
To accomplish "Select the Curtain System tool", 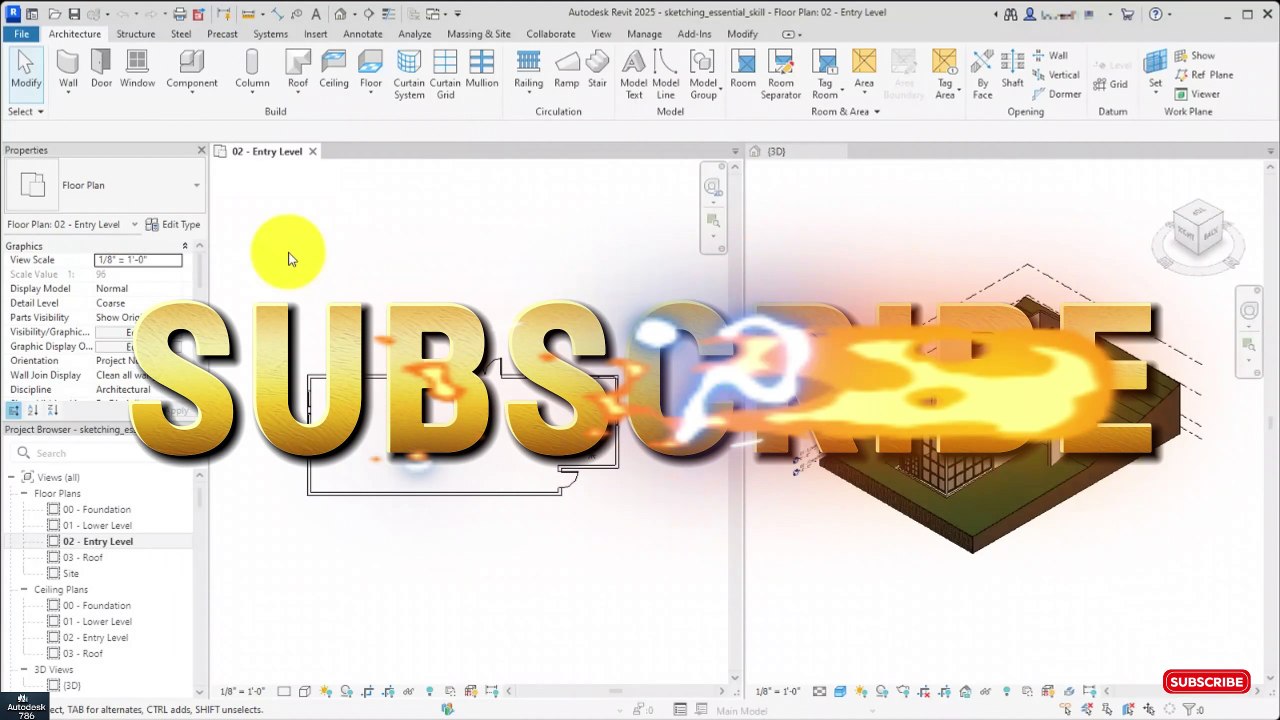I will [x=409, y=75].
